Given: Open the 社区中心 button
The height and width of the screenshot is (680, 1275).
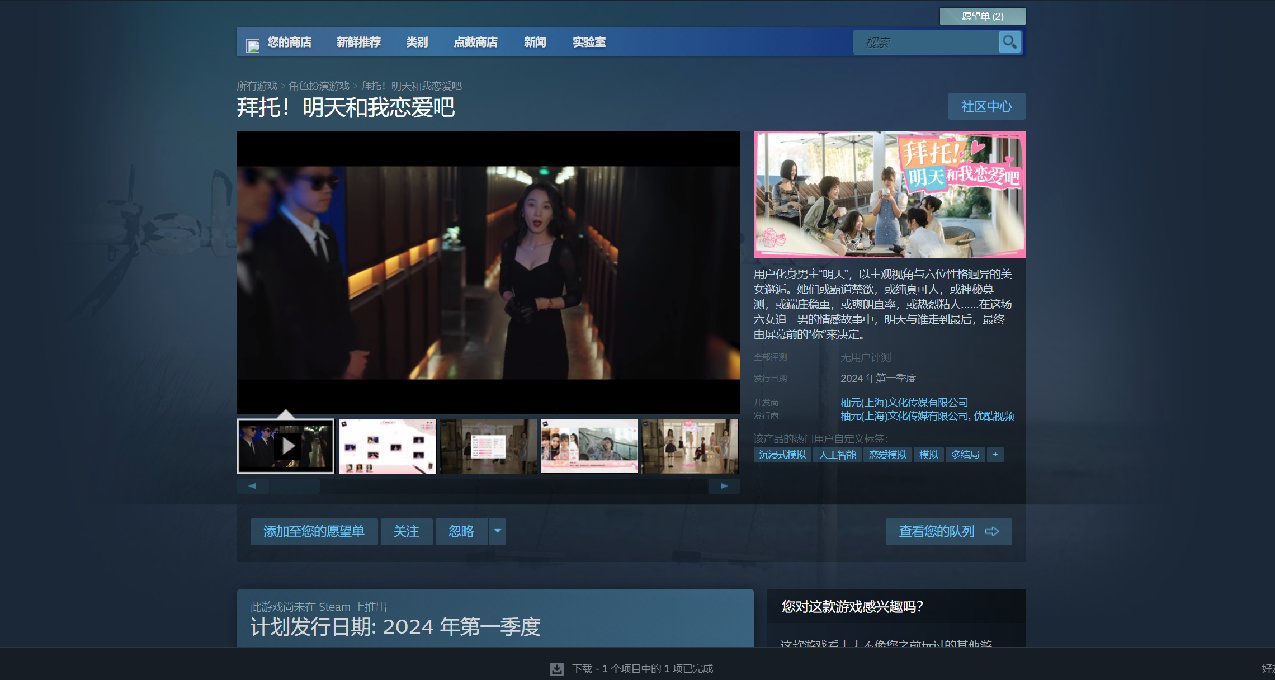Looking at the screenshot, I should (987, 107).
